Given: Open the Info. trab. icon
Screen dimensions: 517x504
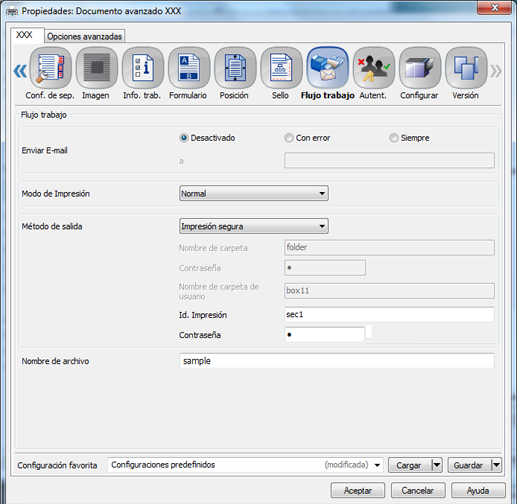Looking at the screenshot, I should [x=143, y=68].
